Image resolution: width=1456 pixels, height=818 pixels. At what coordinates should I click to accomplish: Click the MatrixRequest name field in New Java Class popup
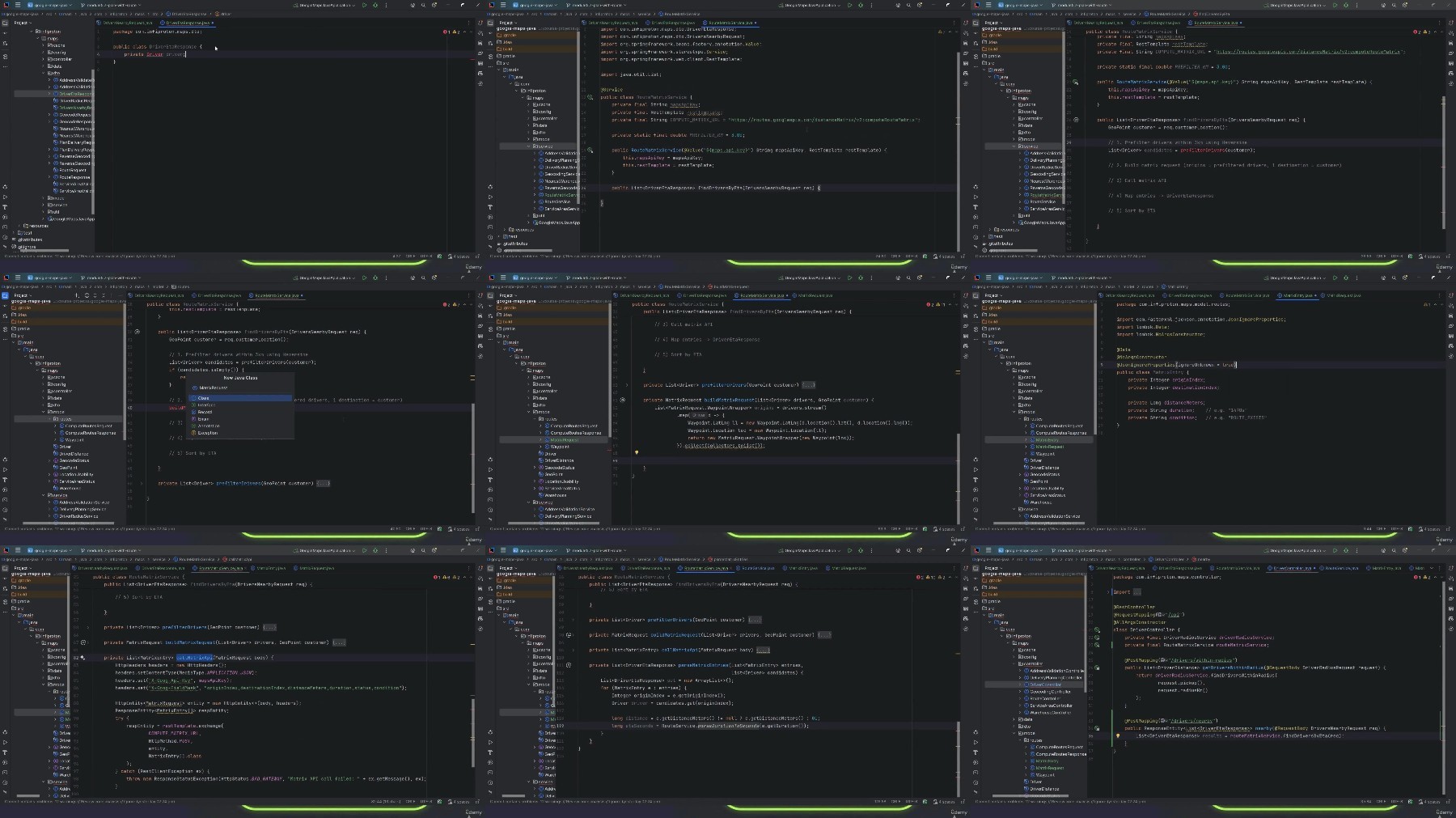[239, 388]
